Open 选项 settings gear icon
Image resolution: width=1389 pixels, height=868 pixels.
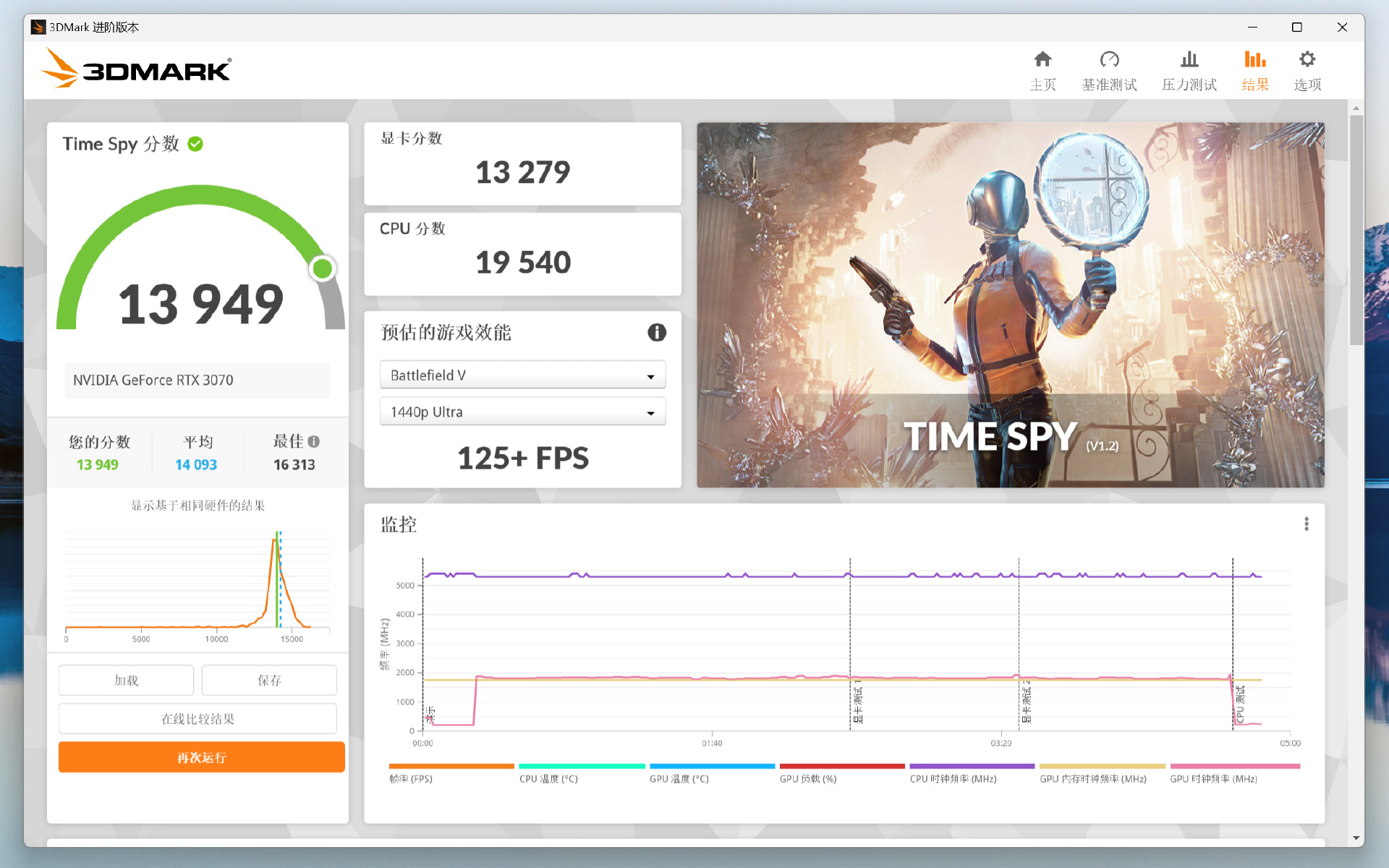[x=1307, y=59]
